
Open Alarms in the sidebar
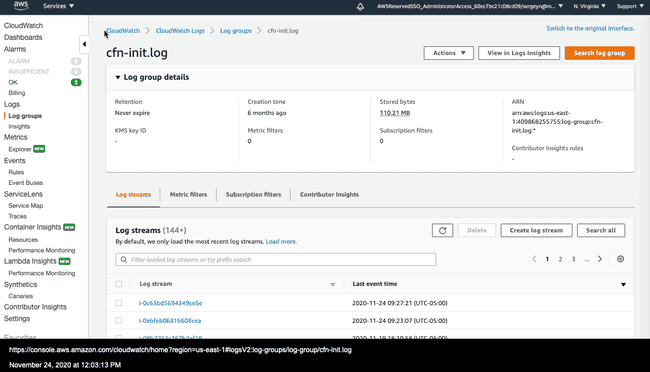coord(15,49)
